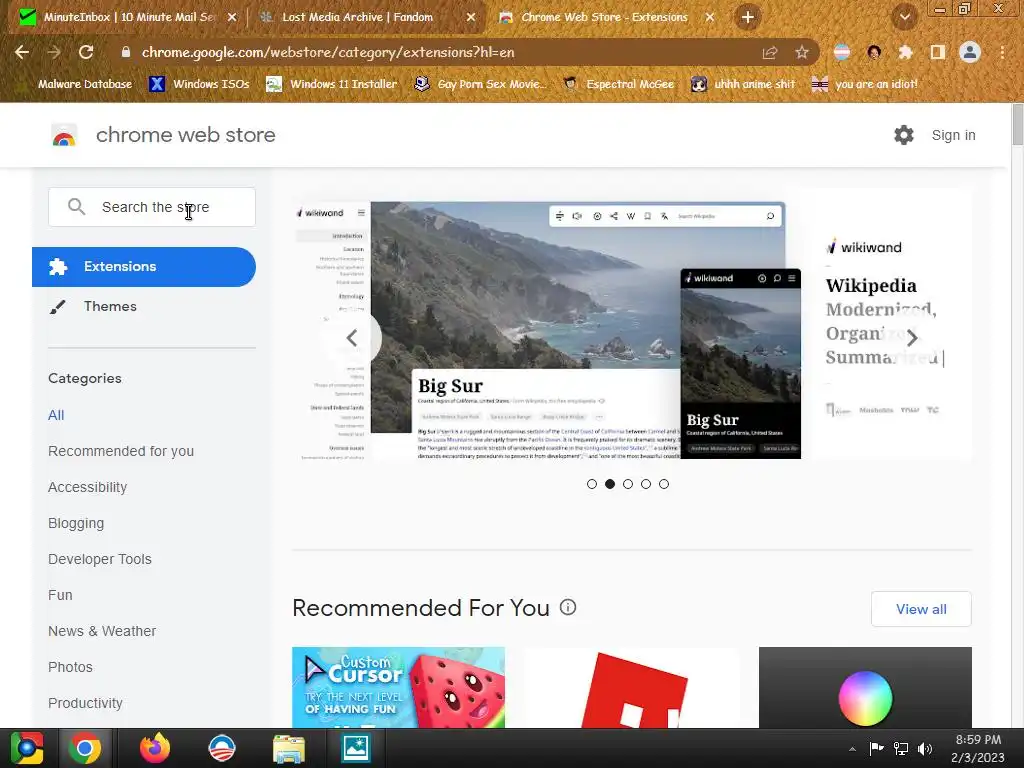This screenshot has height=768, width=1024.
Task: Choose the Recommended for you category
Action: pyautogui.click(x=121, y=451)
